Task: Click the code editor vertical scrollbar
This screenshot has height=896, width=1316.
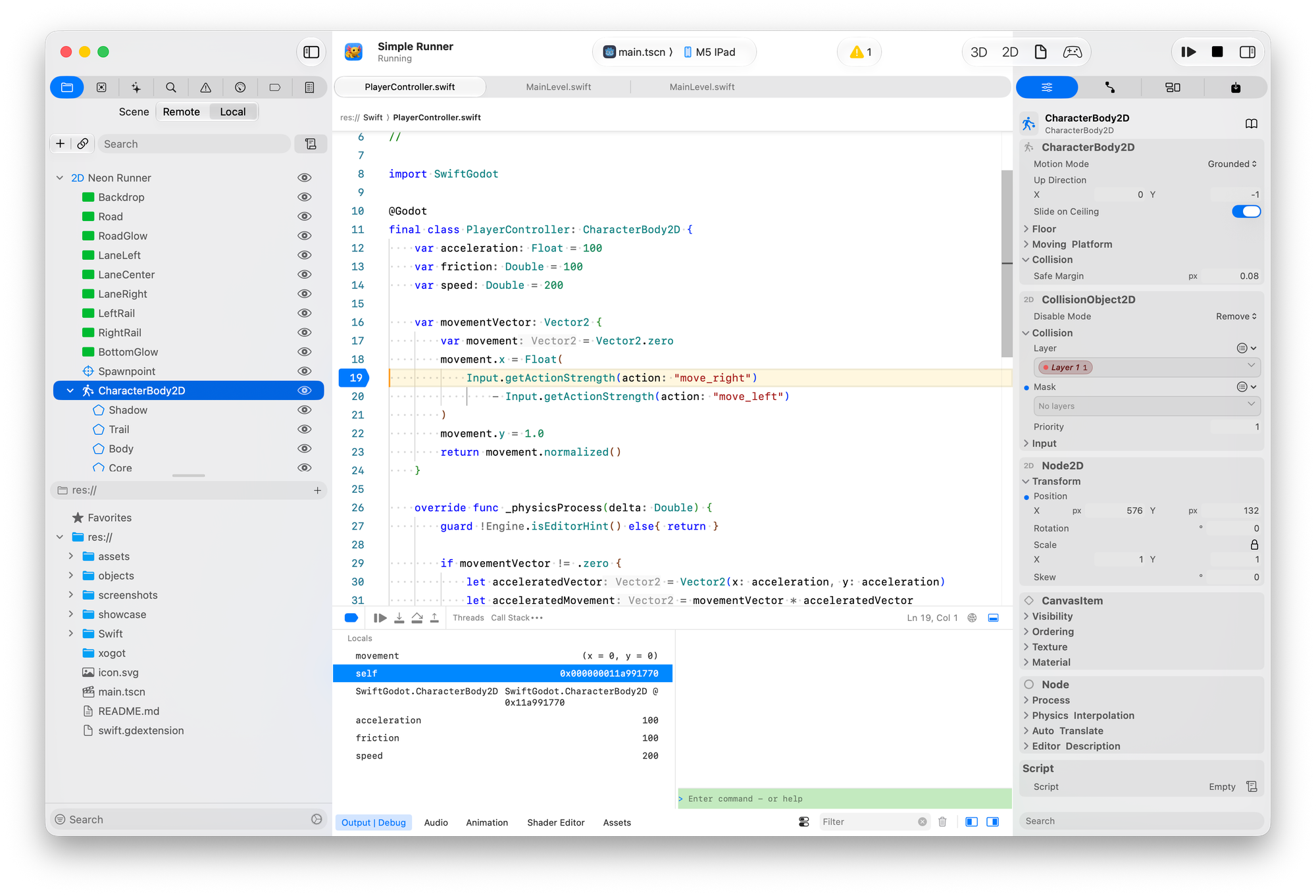Action: click(1007, 263)
